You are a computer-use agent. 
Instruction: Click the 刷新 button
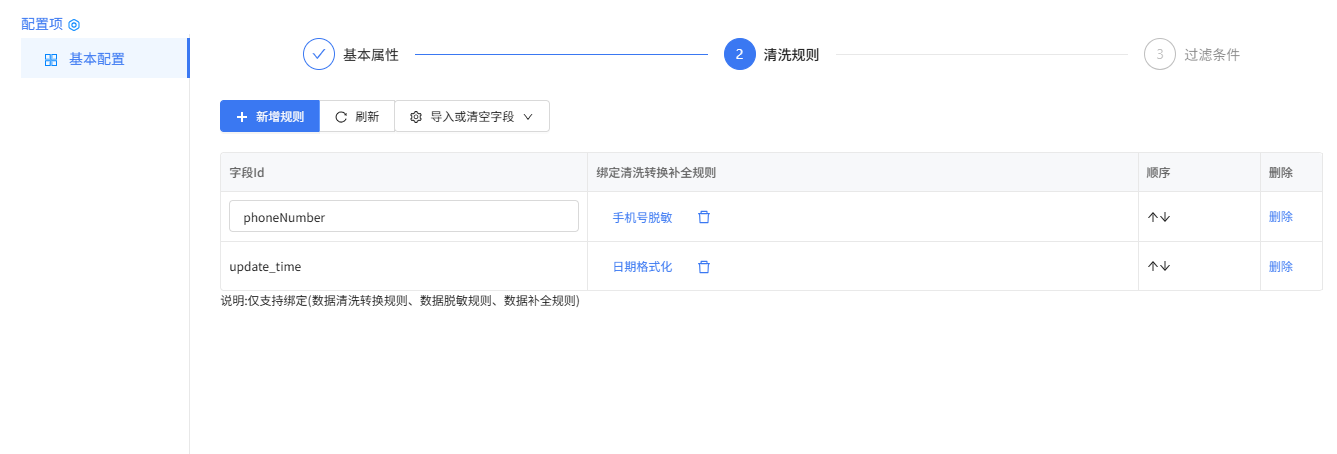357,116
